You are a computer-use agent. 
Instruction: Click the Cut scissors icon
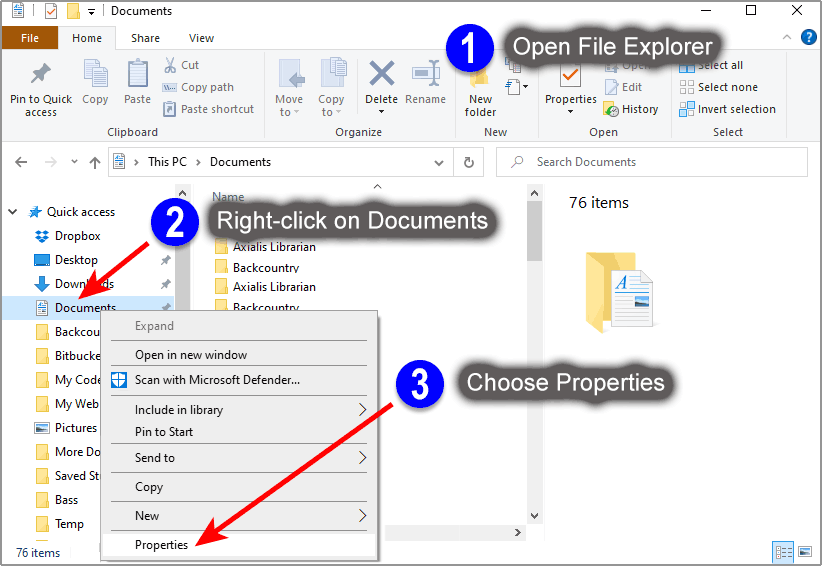(x=170, y=65)
